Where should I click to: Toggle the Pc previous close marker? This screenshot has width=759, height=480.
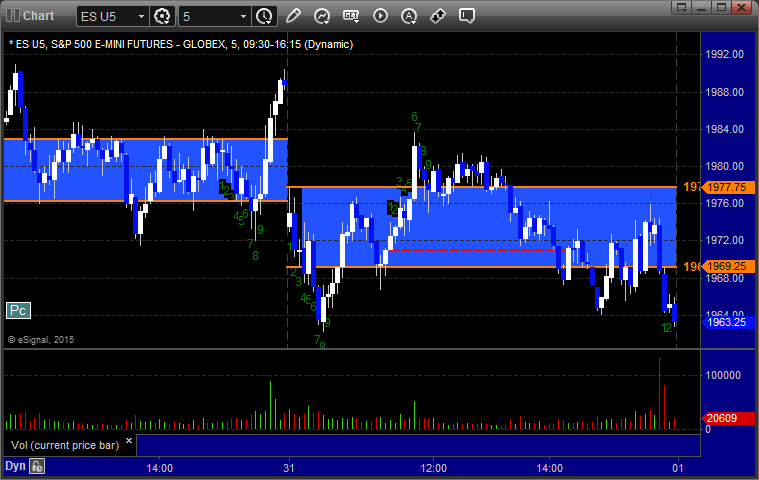[x=18, y=311]
